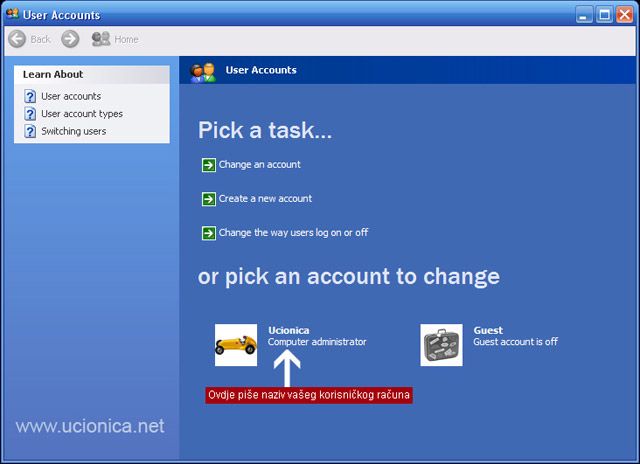The width and height of the screenshot is (640, 464).
Task: Choose Create a new account task
Action: (x=266, y=199)
